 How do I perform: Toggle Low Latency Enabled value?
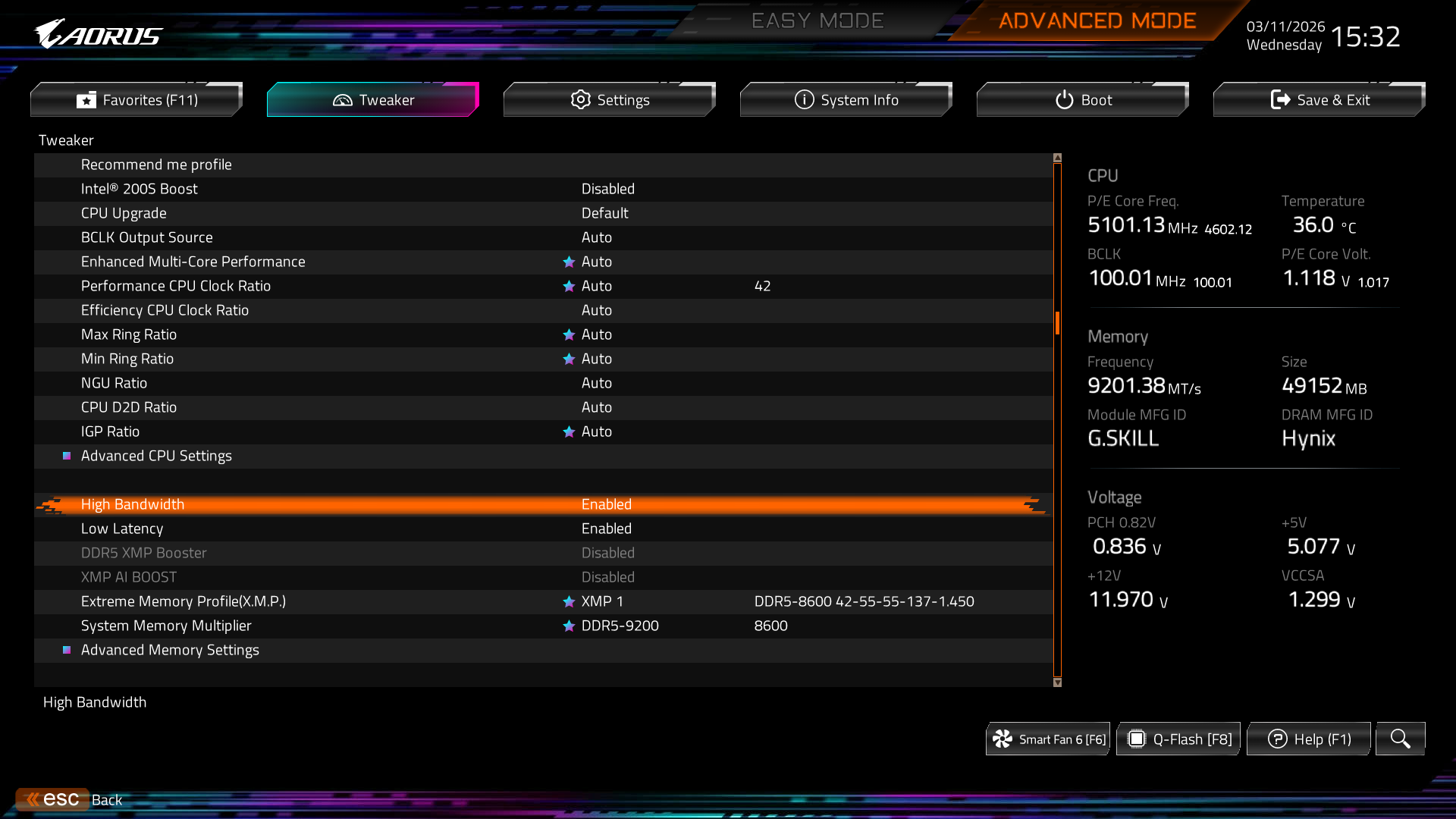pos(606,529)
